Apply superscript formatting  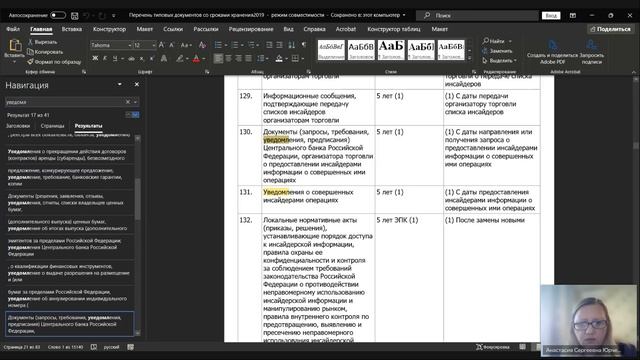pyautogui.click(x=151, y=59)
